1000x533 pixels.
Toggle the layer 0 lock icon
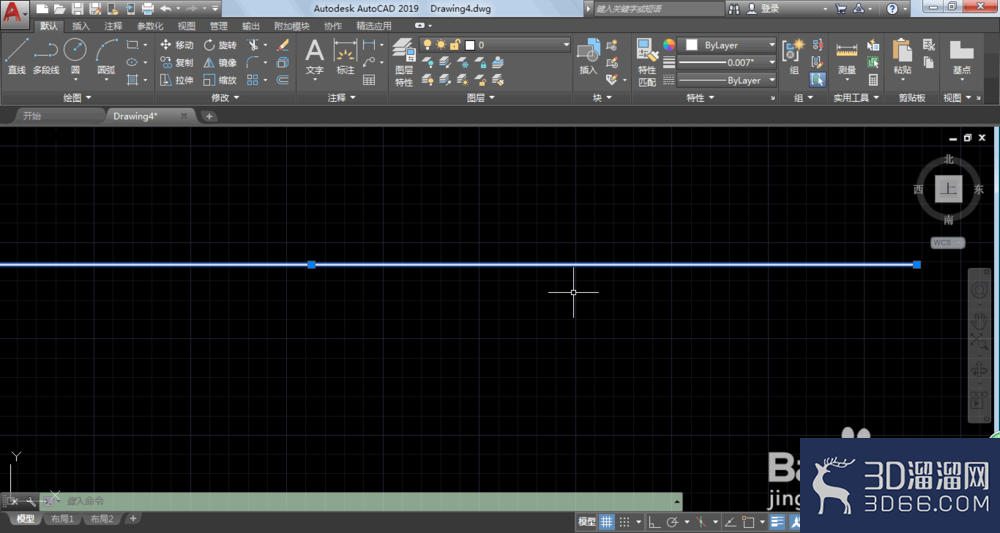coord(455,45)
